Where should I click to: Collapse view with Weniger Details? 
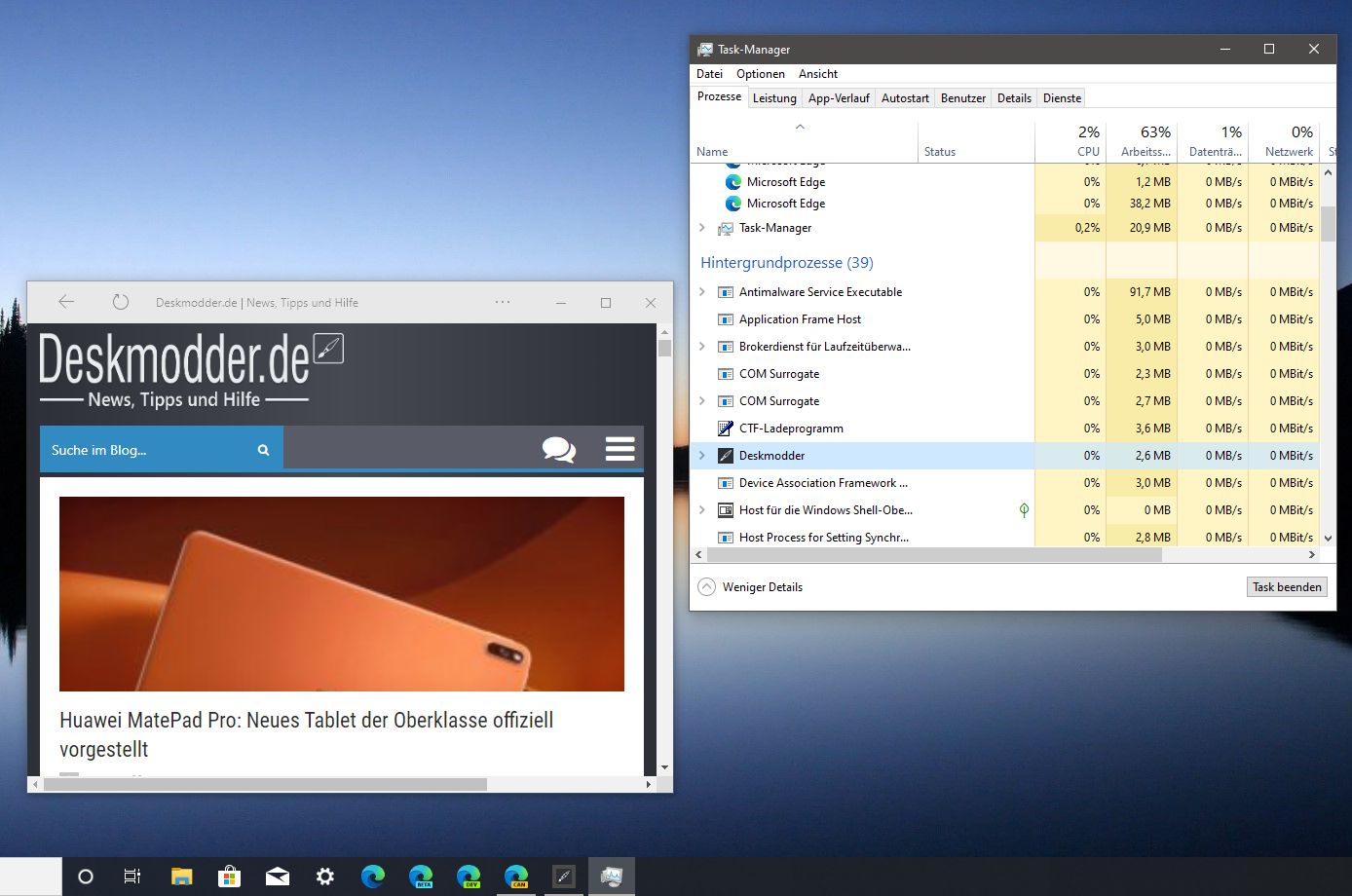point(750,587)
